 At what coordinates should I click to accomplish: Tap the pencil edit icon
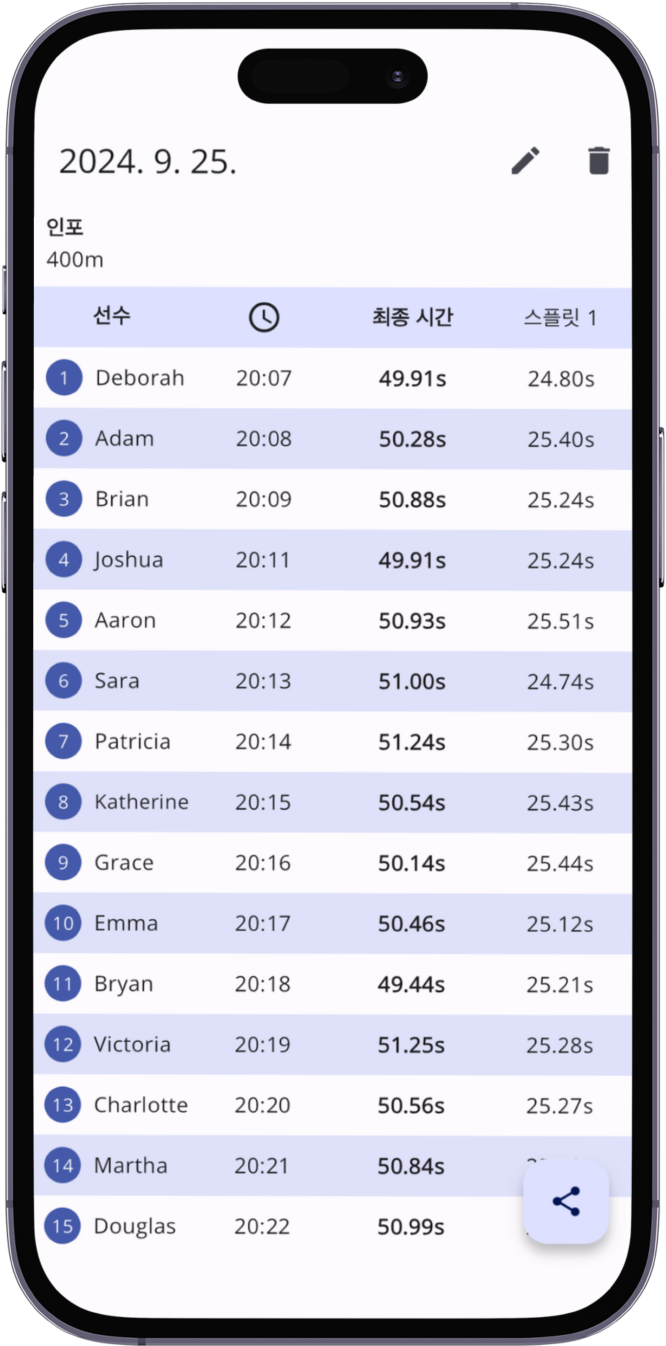pos(526,161)
